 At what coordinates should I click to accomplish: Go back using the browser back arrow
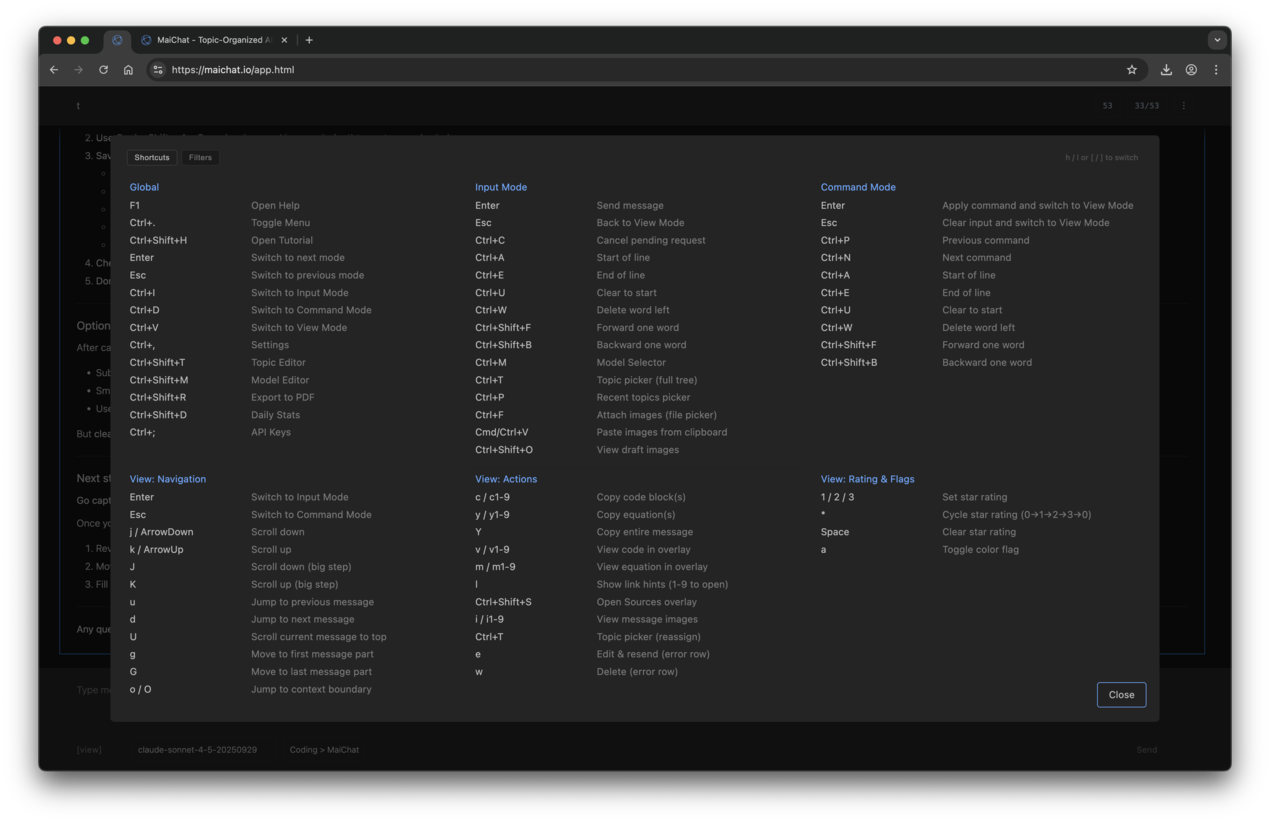point(53,70)
